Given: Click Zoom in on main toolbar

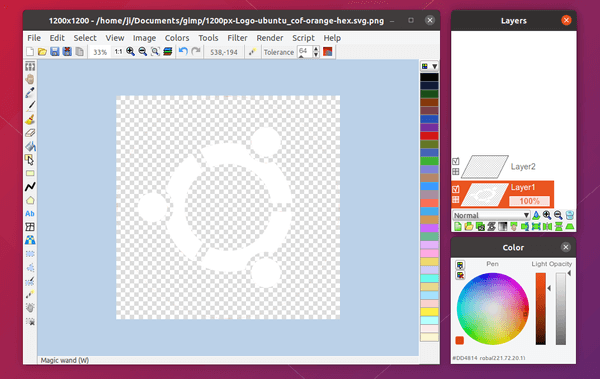Looking at the screenshot, I should pos(130,52).
